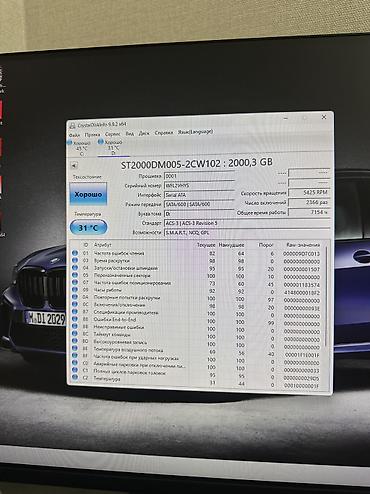Click status icon for Неисправимые ошибки
The height and width of the screenshot is (494, 370).
(x=75, y=327)
